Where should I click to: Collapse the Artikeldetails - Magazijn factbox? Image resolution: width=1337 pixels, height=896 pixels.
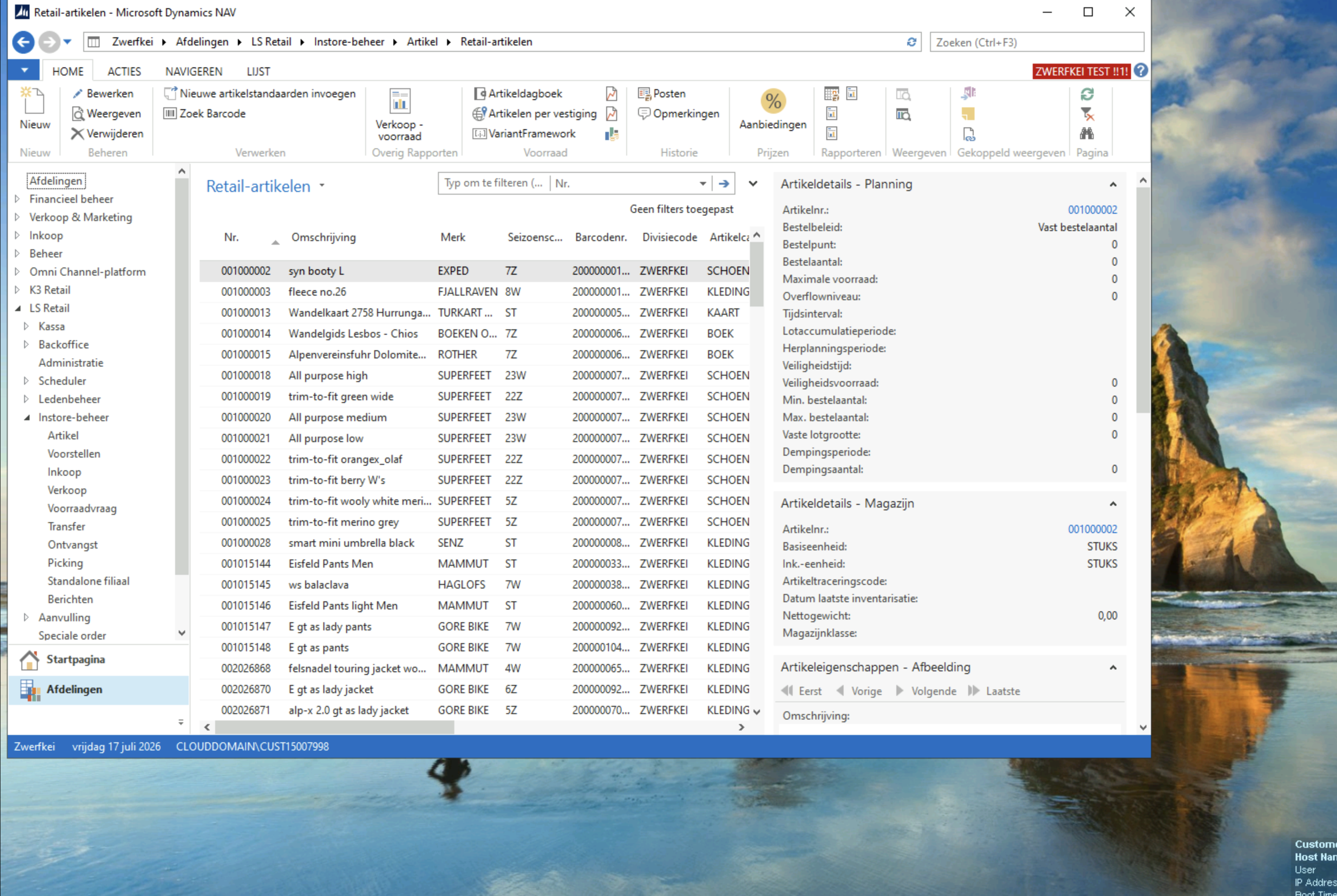1113,503
